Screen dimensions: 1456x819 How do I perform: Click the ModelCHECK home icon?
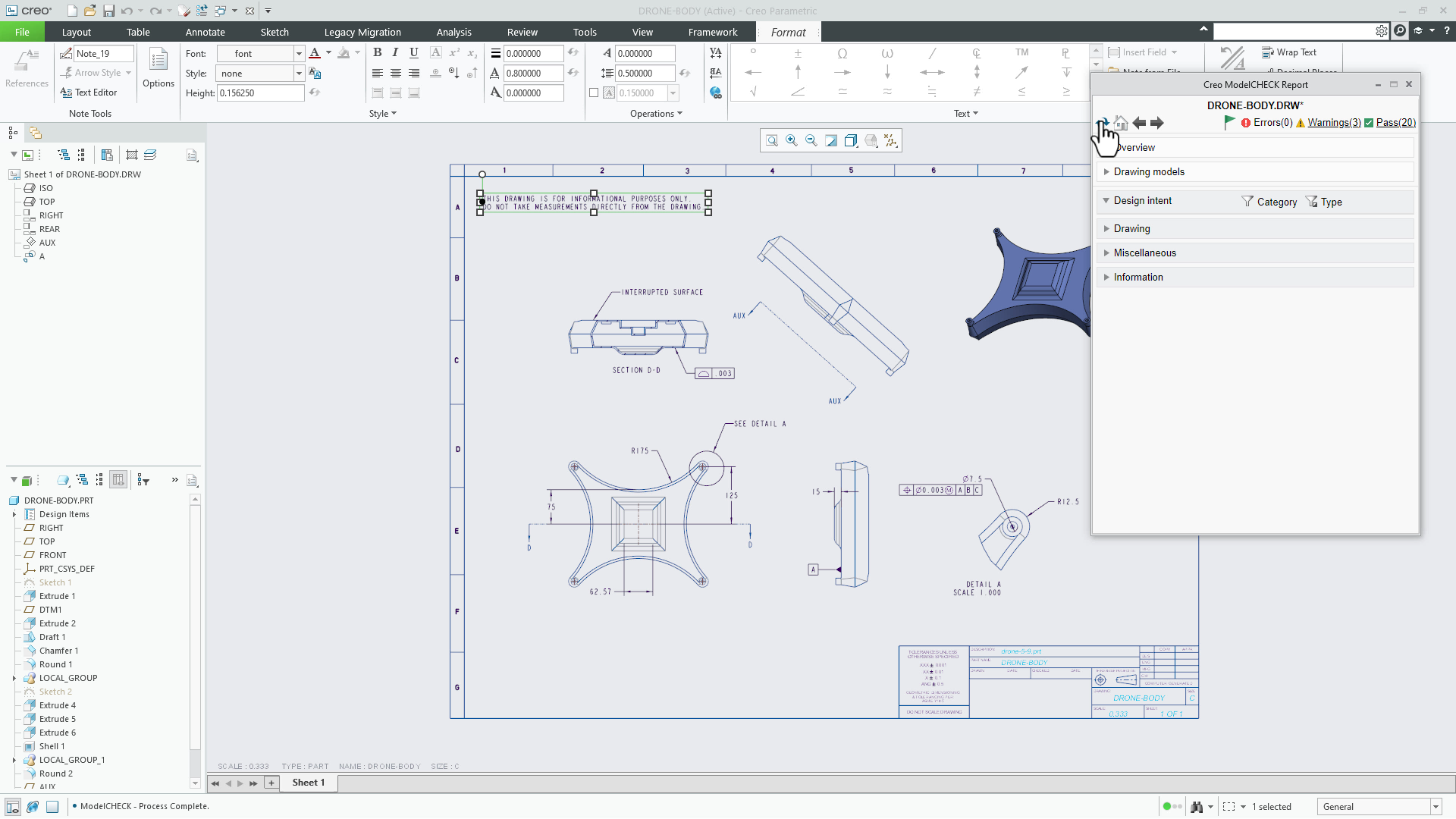[1121, 122]
